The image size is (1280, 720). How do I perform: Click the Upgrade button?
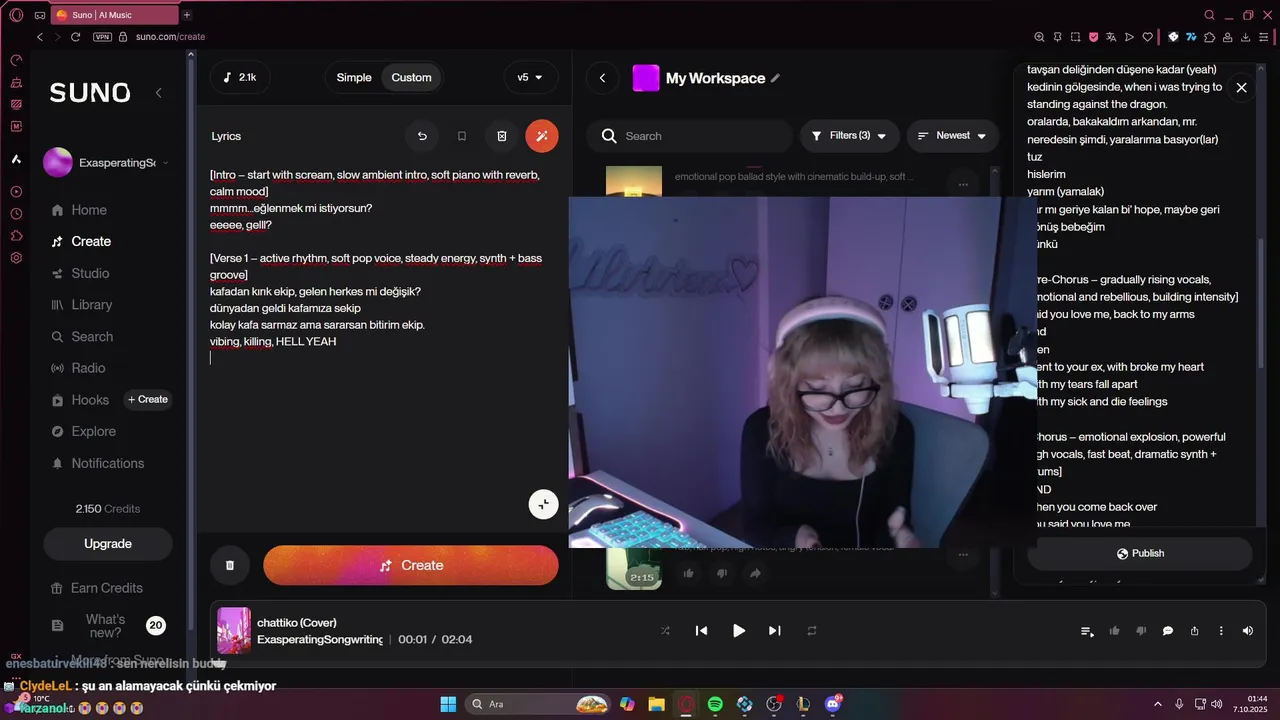pyautogui.click(x=108, y=544)
